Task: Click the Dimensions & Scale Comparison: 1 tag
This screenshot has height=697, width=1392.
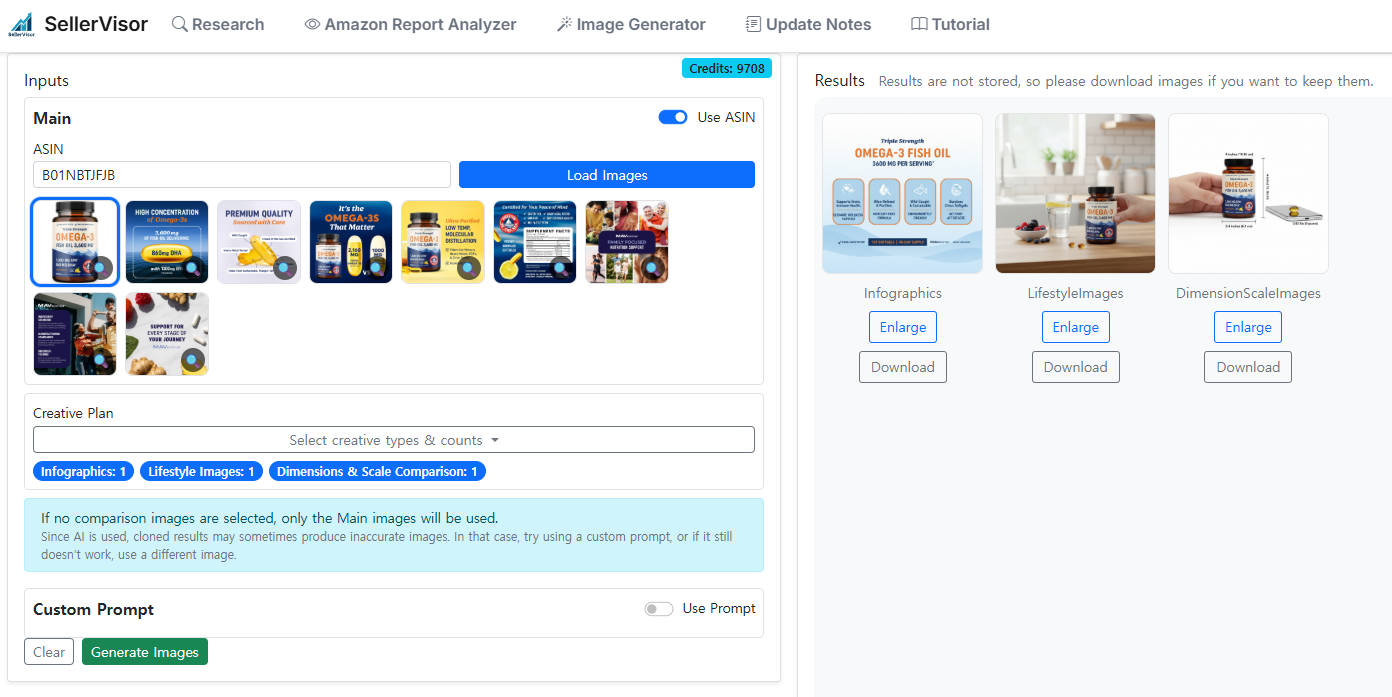Action: click(x=377, y=471)
